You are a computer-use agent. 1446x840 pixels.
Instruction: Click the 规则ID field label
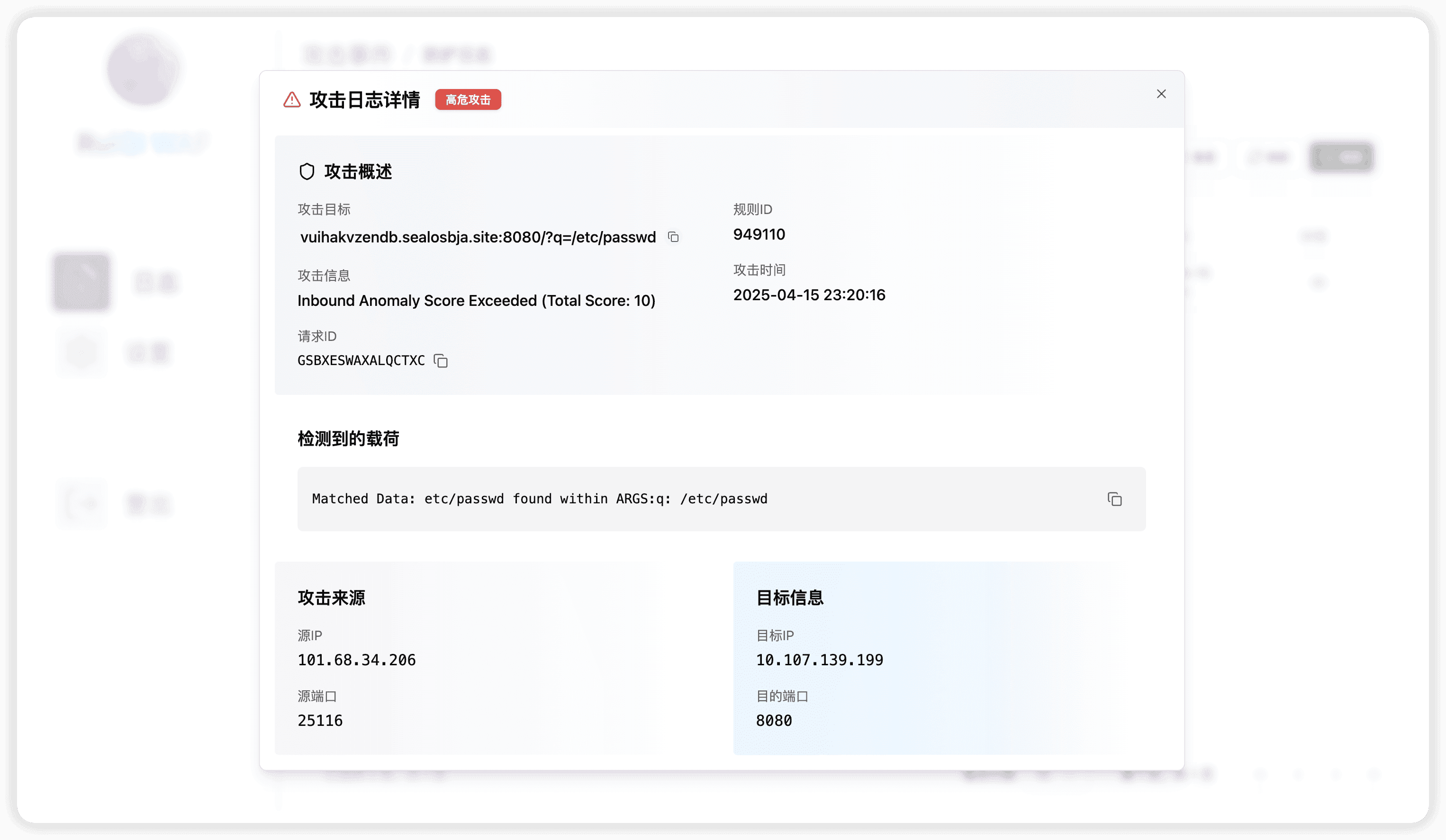click(752, 209)
